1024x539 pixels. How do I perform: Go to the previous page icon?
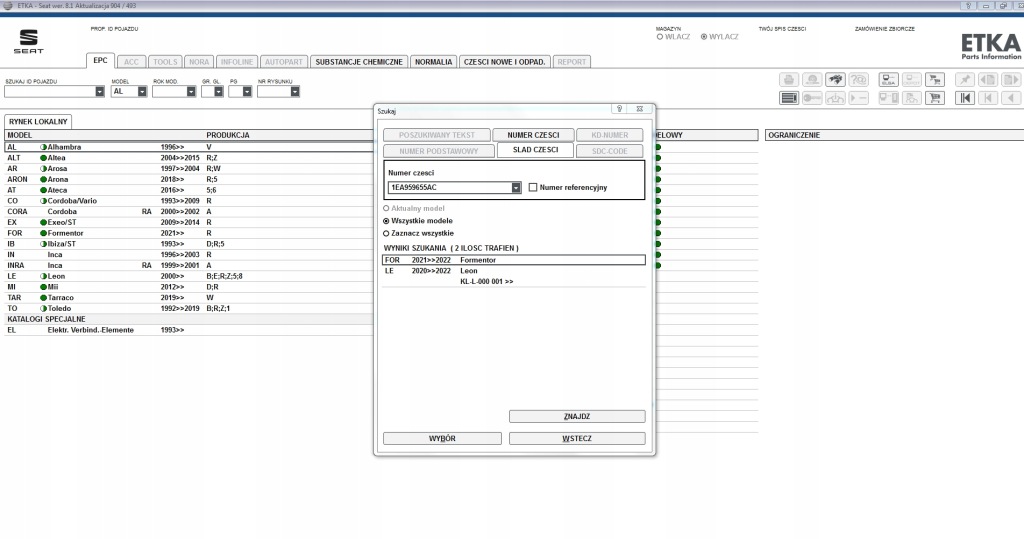(988, 80)
